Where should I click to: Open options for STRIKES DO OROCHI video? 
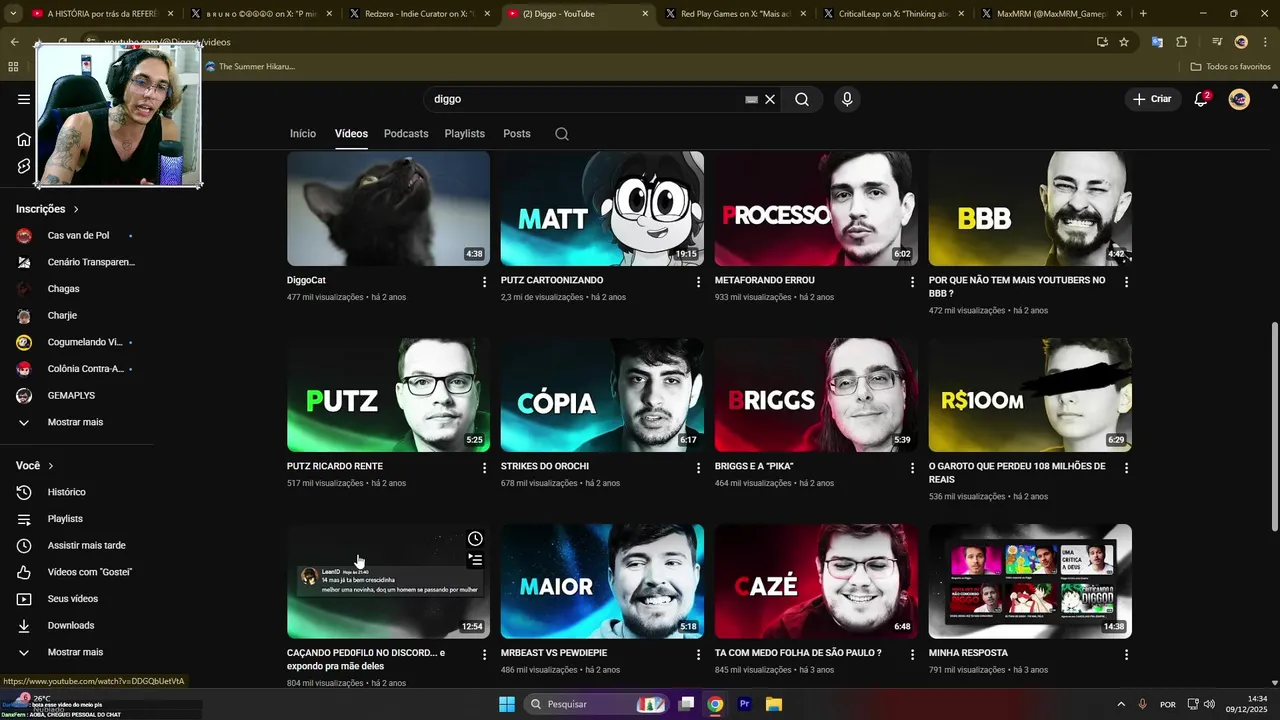(698, 468)
